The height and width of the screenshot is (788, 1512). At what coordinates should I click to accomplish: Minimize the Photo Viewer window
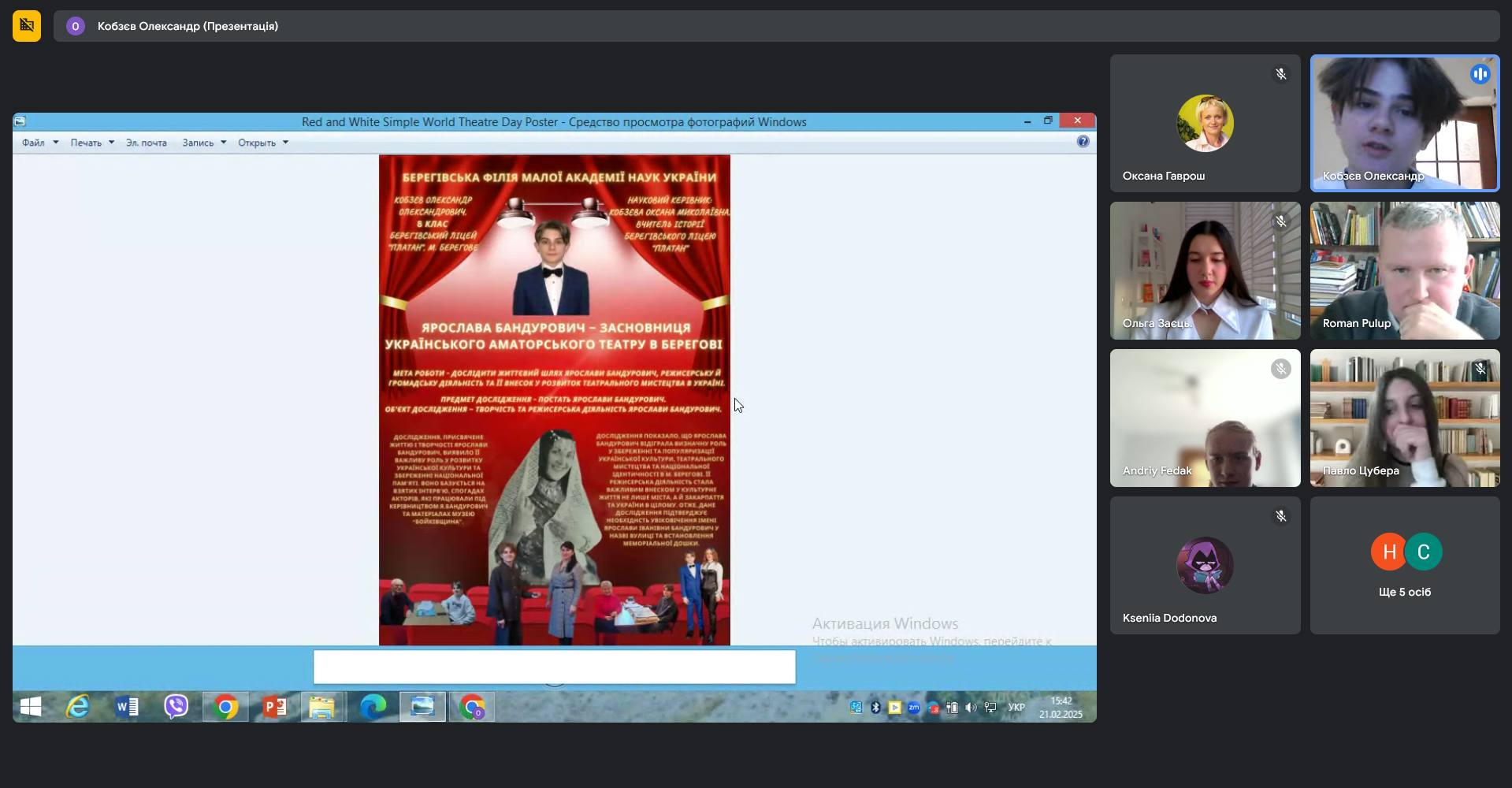[x=1027, y=121]
